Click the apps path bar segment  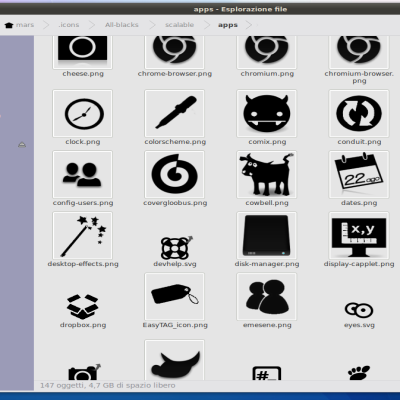(x=228, y=25)
